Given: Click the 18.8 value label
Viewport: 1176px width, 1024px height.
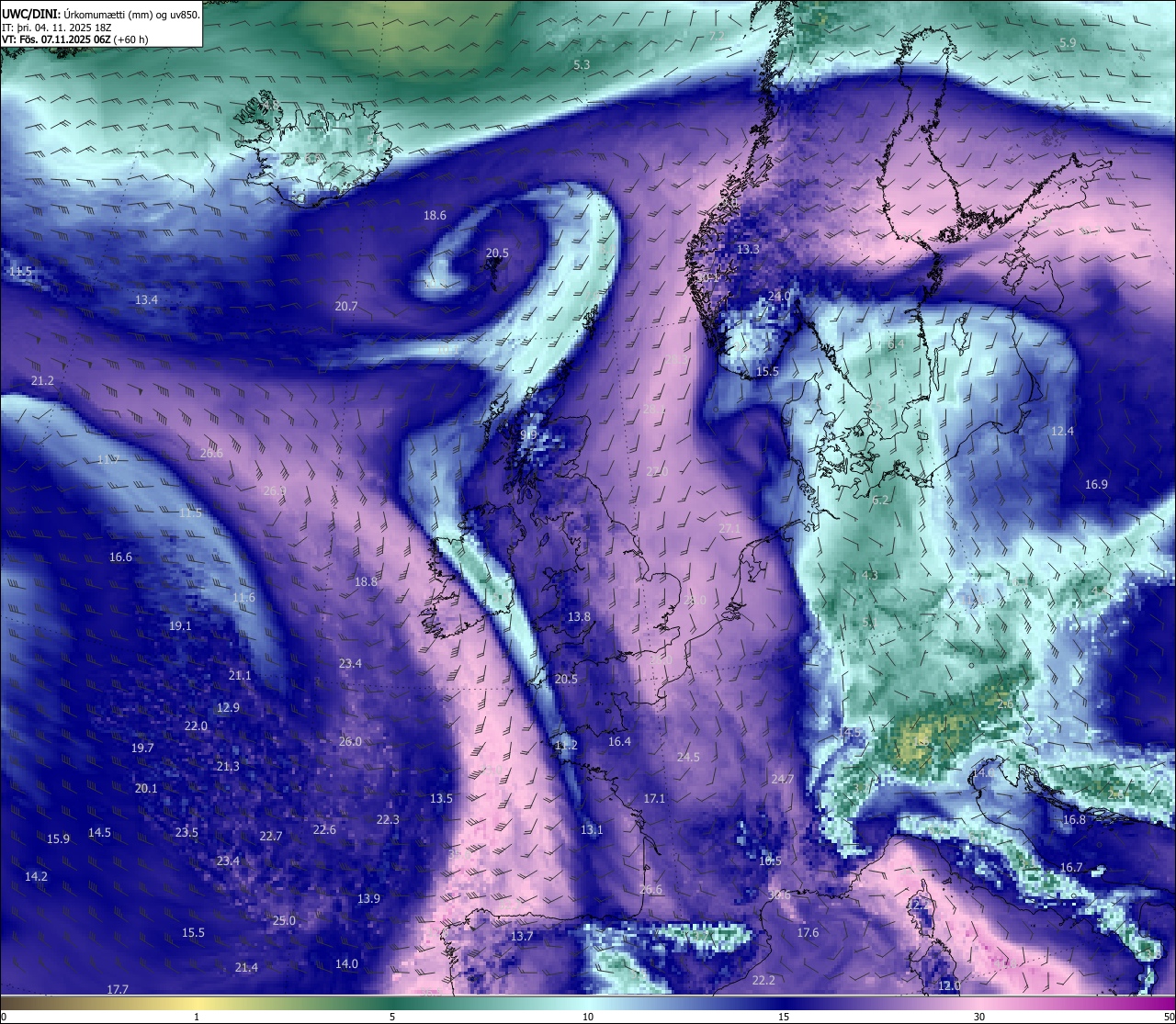Looking at the screenshot, I should [x=366, y=582].
